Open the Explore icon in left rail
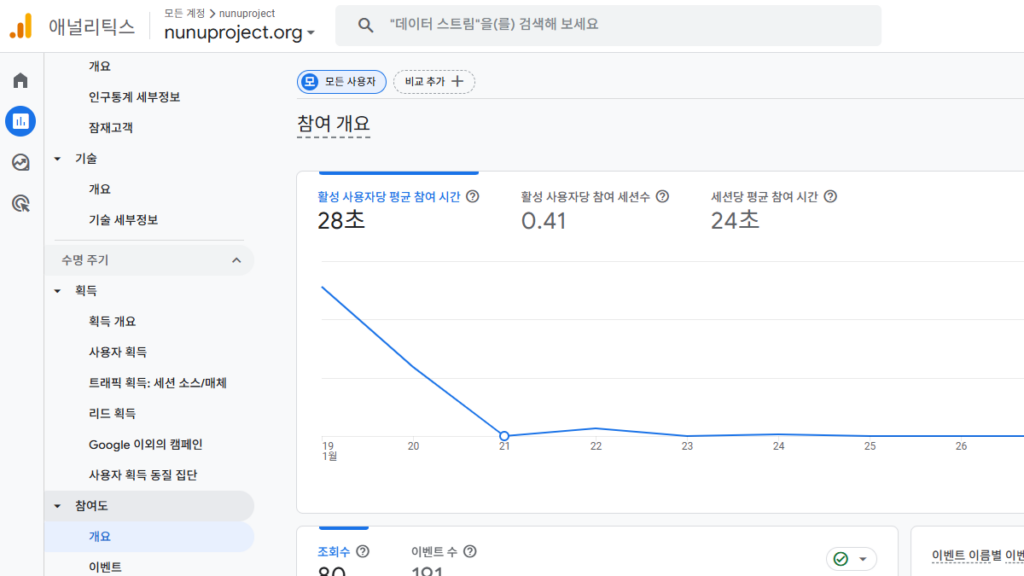Viewport: 1024px width, 576px height. click(20, 162)
